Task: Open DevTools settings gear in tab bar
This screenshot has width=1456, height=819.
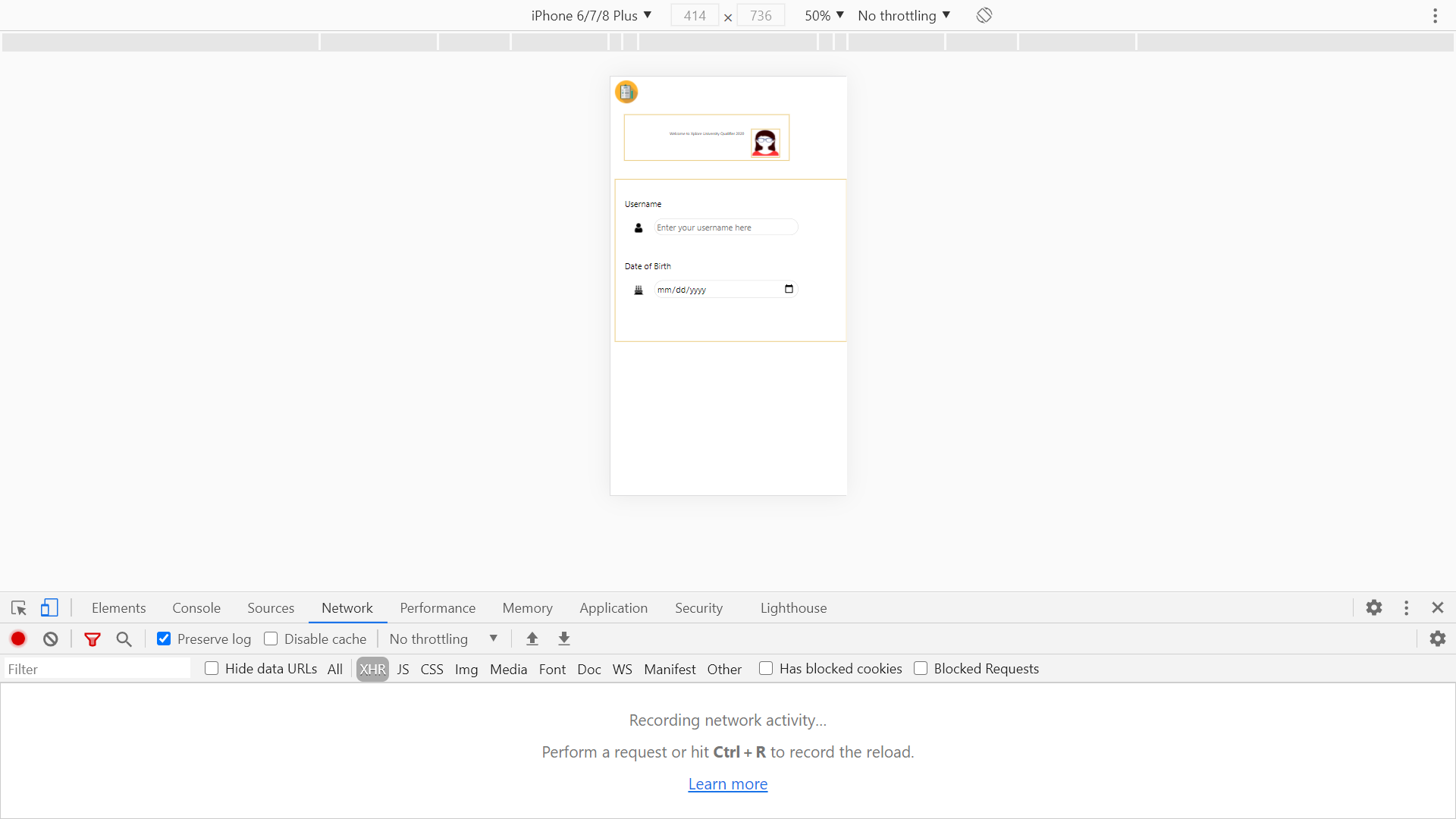Action: pos(1374,608)
